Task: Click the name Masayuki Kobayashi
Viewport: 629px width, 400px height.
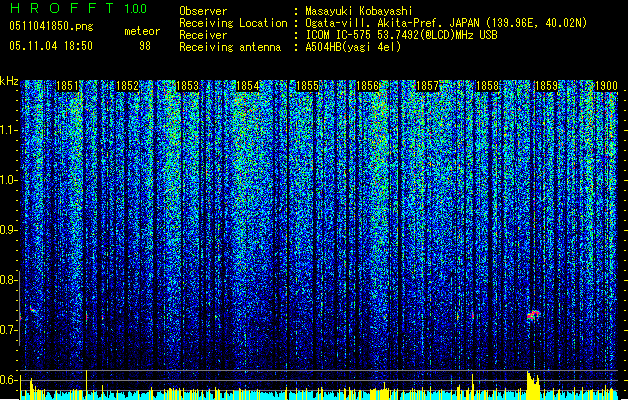Action: (x=359, y=11)
